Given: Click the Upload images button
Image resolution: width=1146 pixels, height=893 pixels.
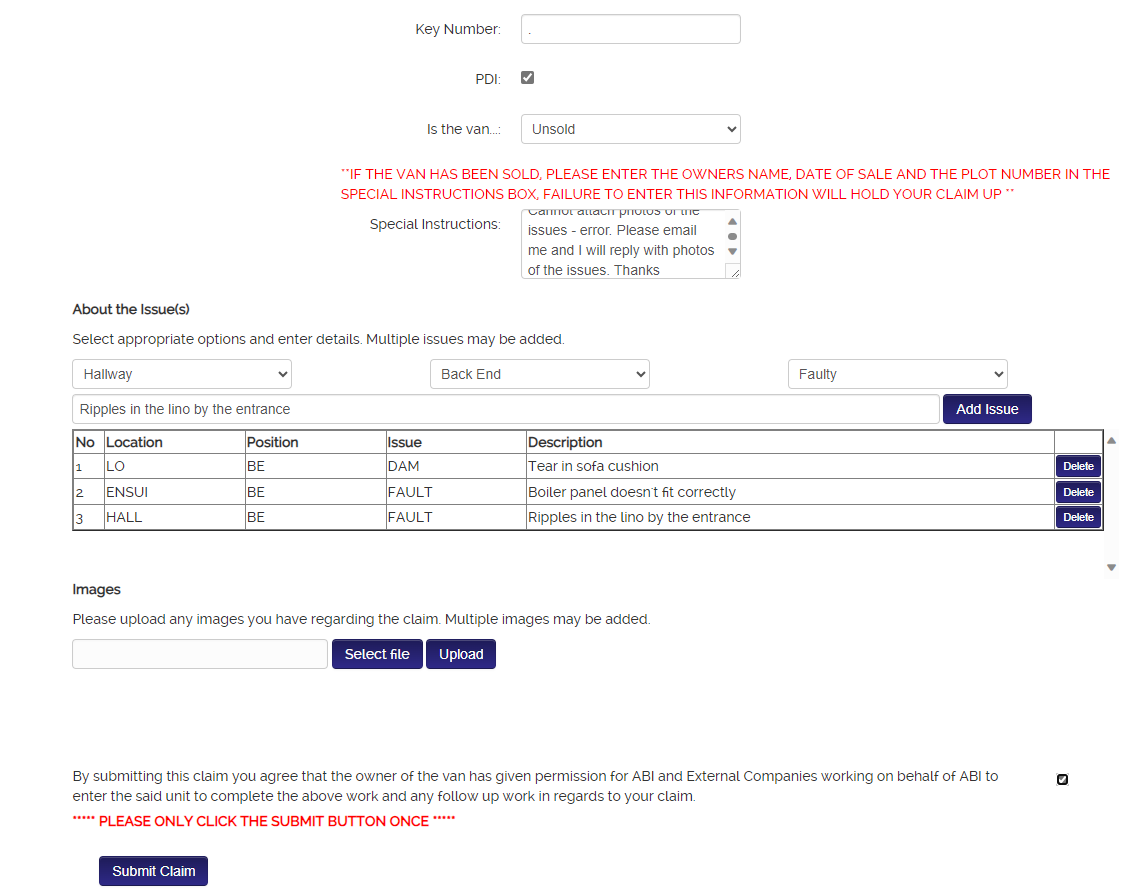Looking at the screenshot, I should (x=461, y=654).
